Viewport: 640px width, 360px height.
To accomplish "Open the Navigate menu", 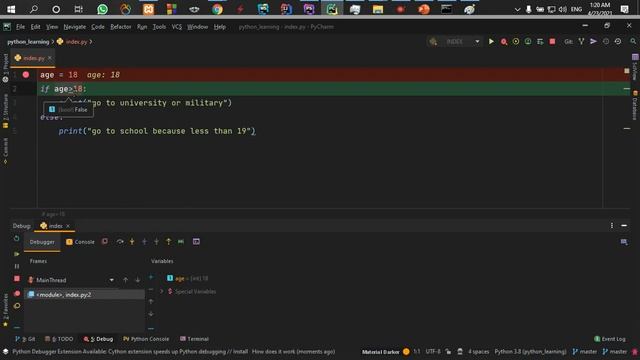I will click(75, 27).
